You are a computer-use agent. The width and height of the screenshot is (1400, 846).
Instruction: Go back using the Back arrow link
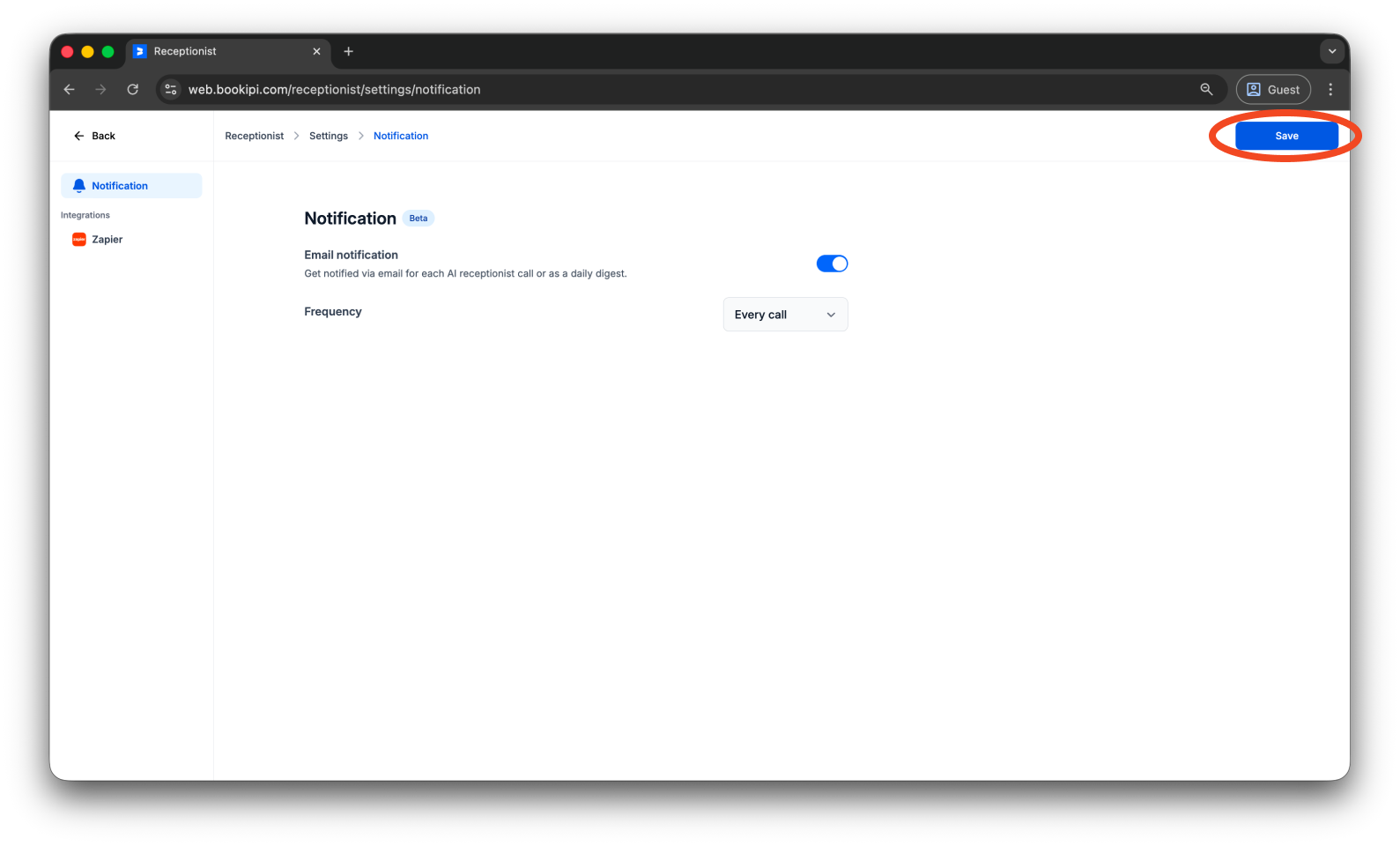click(x=94, y=136)
